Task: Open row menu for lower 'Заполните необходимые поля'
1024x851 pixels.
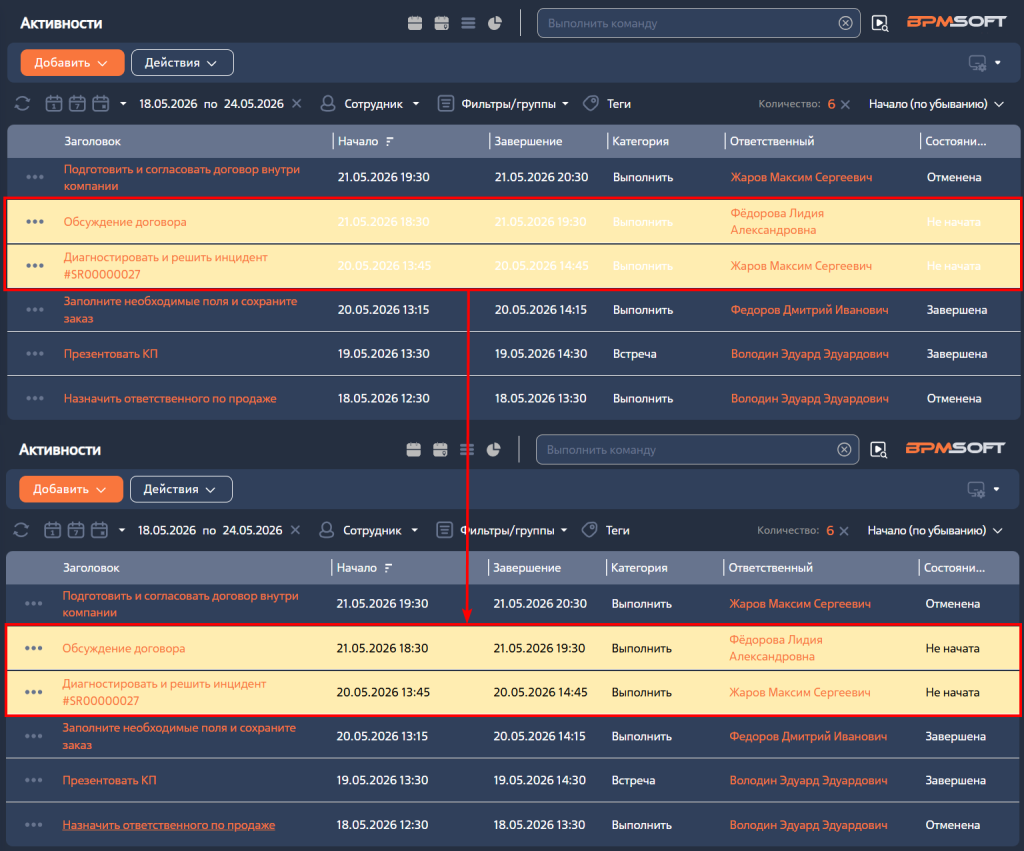Action: click(33, 736)
